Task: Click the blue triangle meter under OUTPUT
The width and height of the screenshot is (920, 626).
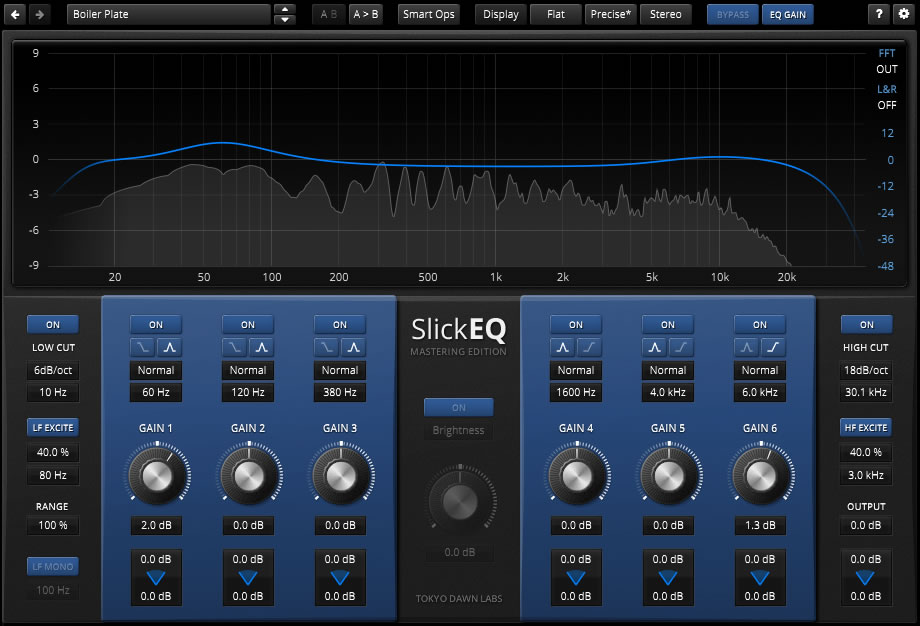Action: [x=866, y=578]
